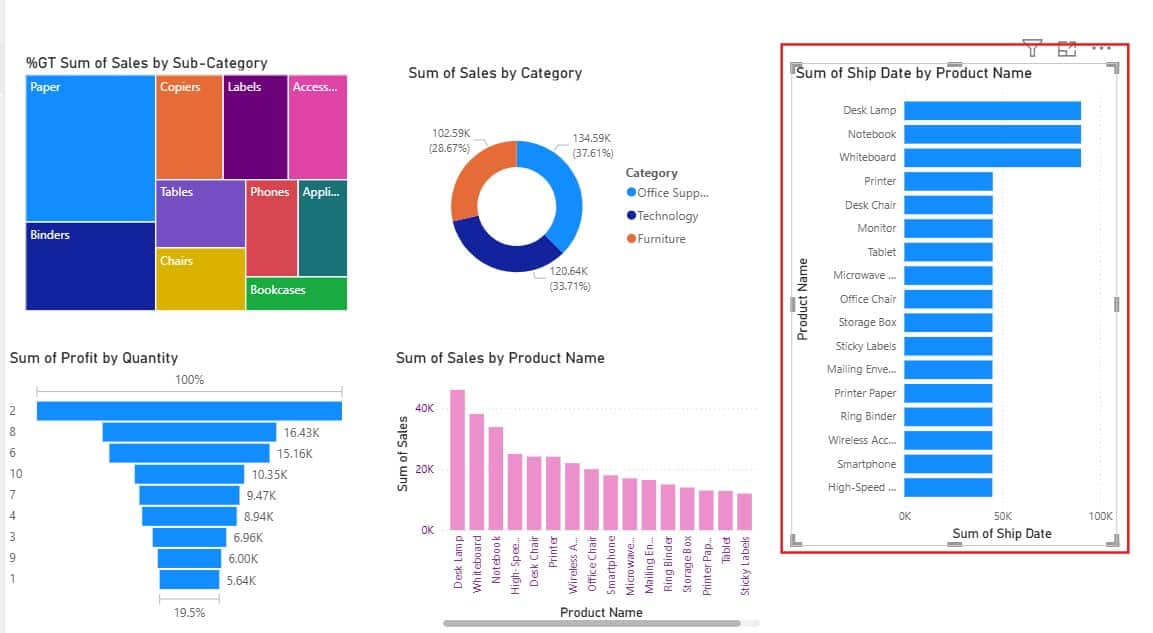Select the funnel bar labeled 5.64K
Screen dimensions: 1153x633
[189, 579]
